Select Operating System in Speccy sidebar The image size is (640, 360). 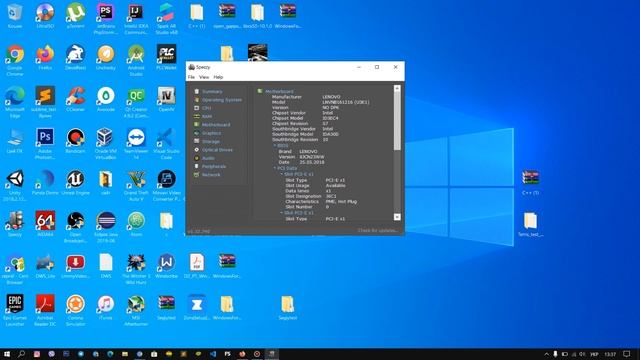[222, 100]
